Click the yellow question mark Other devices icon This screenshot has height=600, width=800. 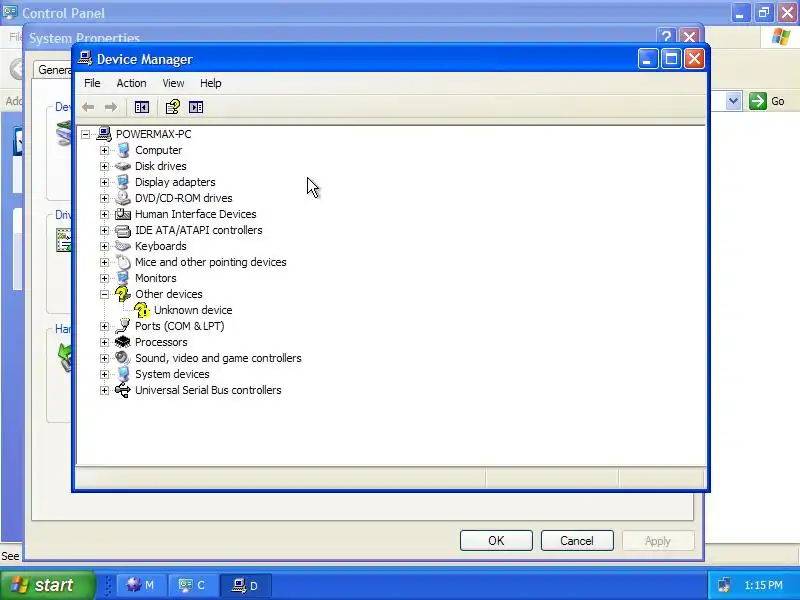pos(123,294)
